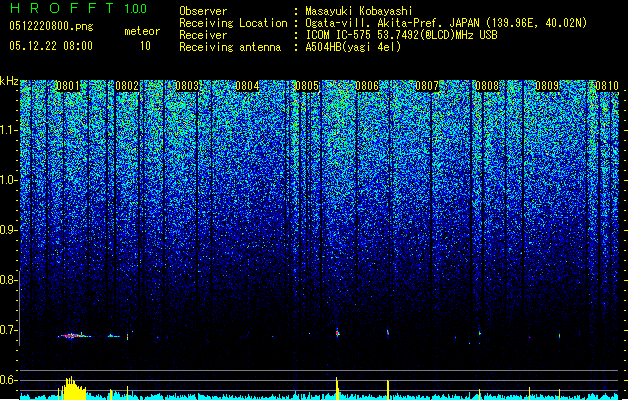The width and height of the screenshot is (629, 400).
Task: Click the 0806 time marker
Action: click(x=367, y=86)
